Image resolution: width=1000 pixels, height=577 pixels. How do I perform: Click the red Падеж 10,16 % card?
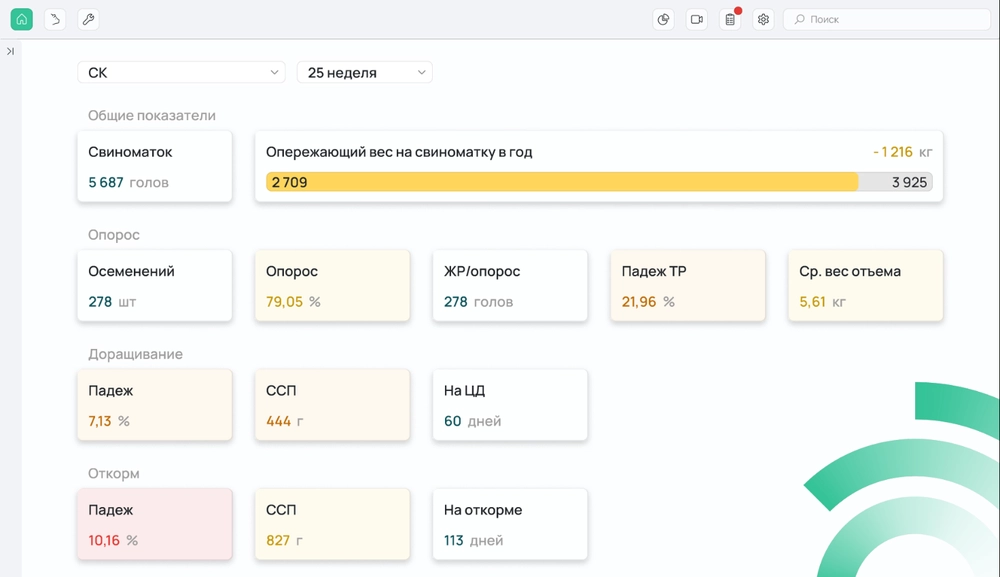click(x=155, y=524)
